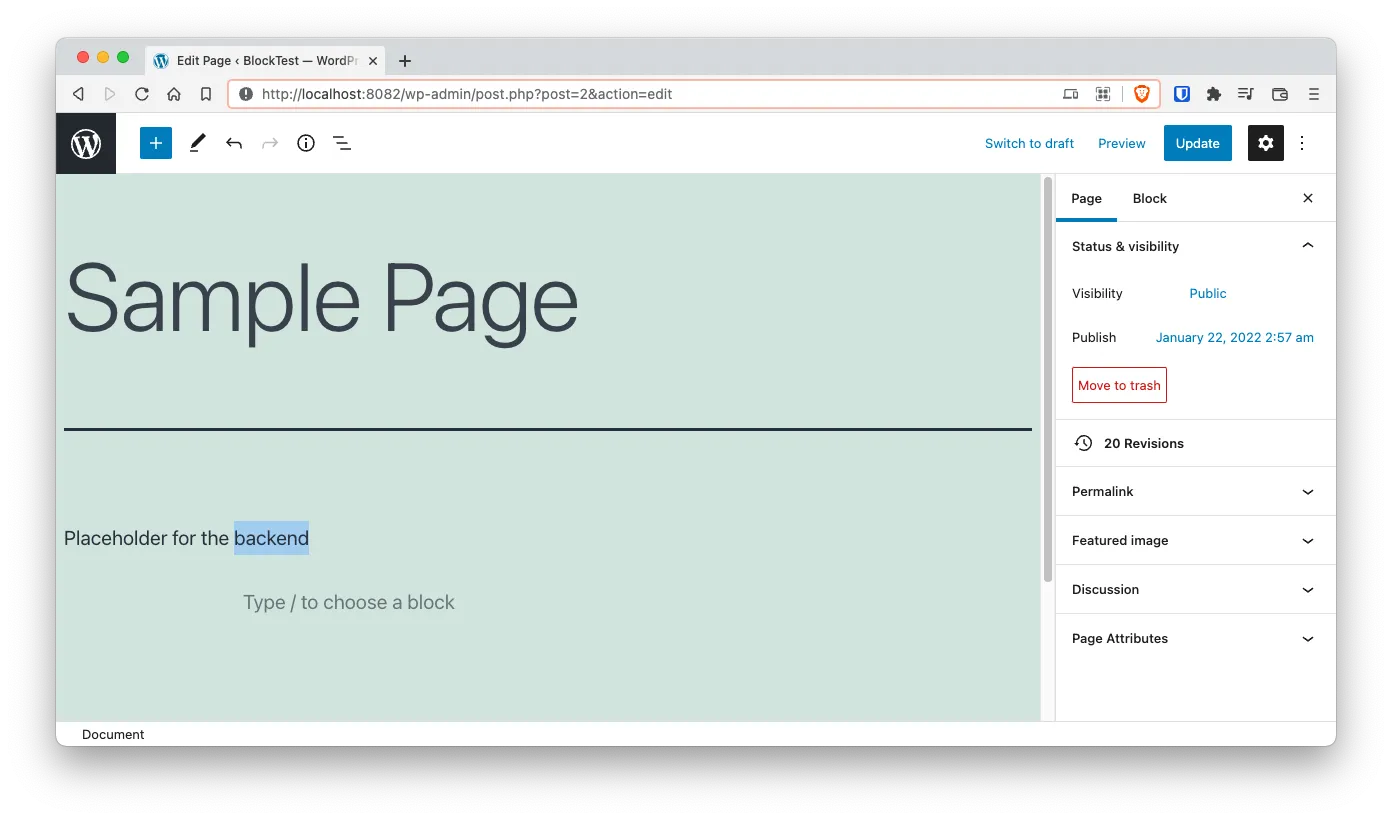The width and height of the screenshot is (1392, 820).
Task: Select the Edit Page browser tab
Action: click(265, 60)
